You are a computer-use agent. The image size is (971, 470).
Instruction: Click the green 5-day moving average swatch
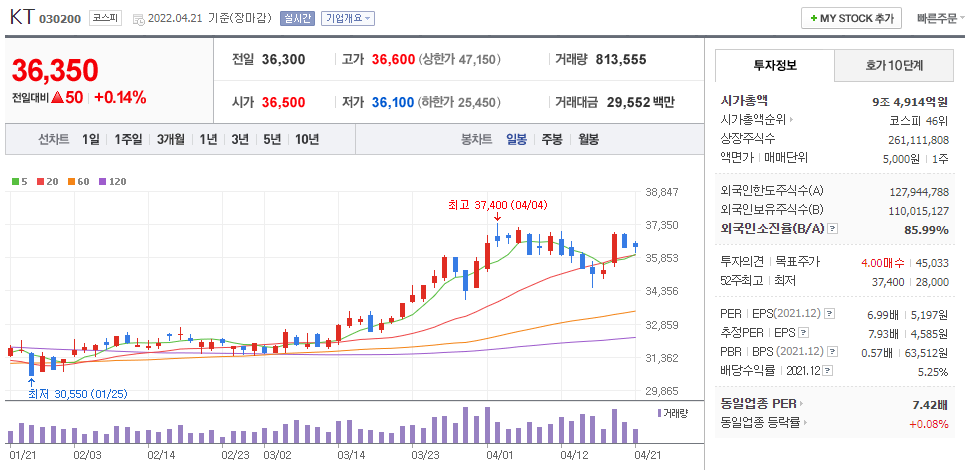15,181
